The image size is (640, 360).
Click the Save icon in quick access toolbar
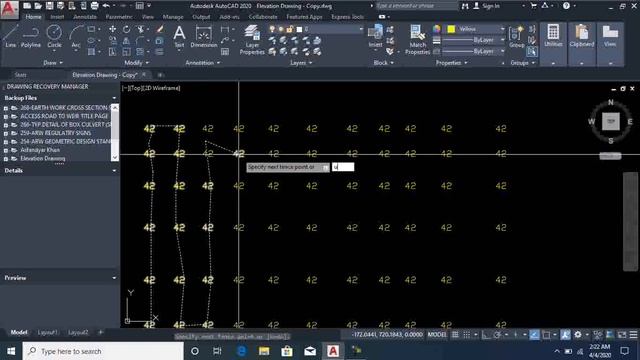tap(49, 6)
